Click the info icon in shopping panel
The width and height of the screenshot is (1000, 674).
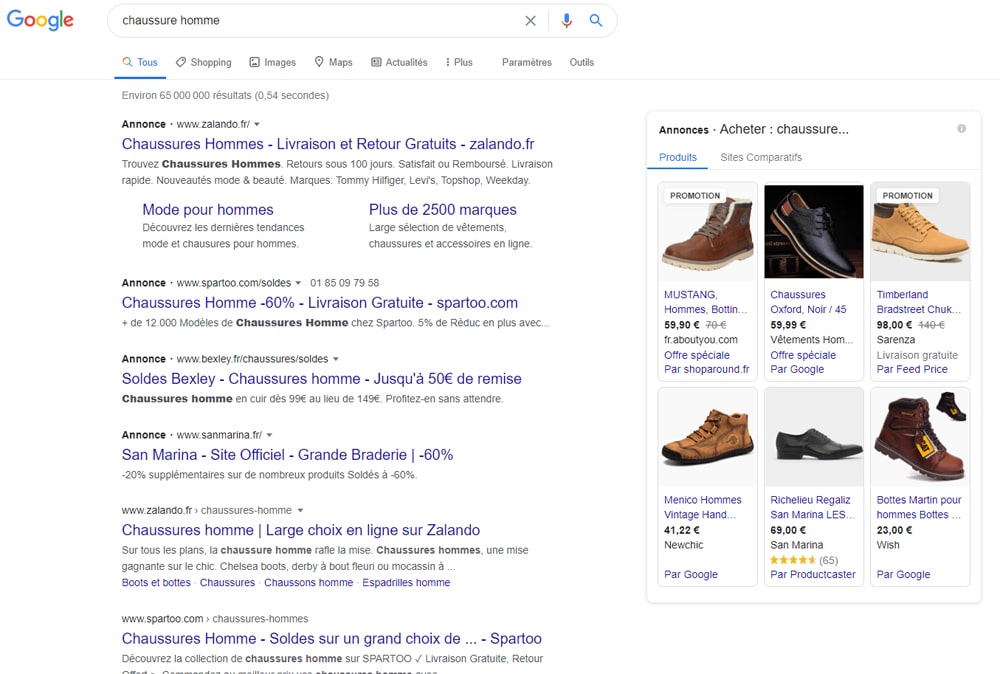pyautogui.click(x=961, y=129)
